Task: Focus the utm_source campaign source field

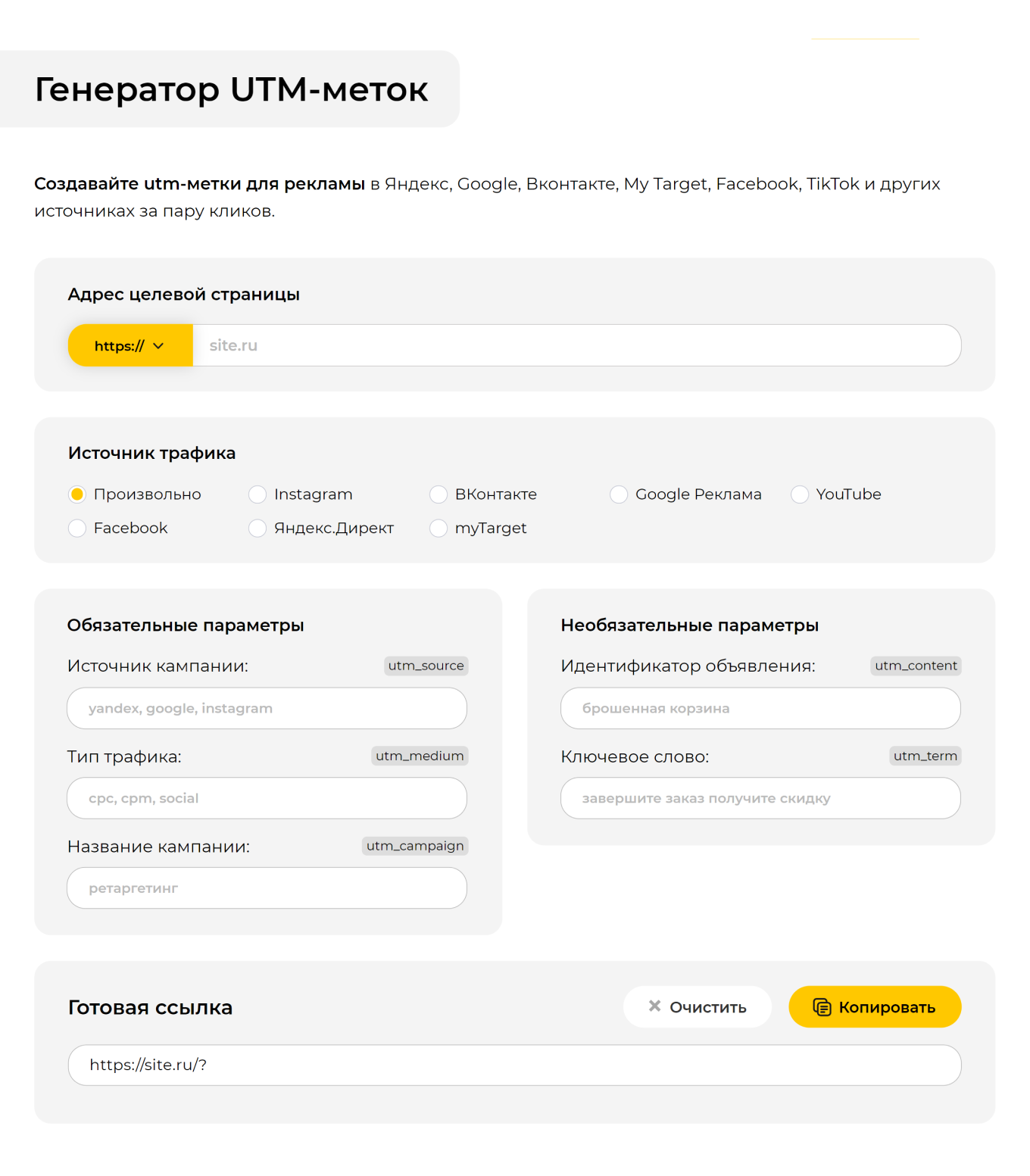Action: coord(267,708)
